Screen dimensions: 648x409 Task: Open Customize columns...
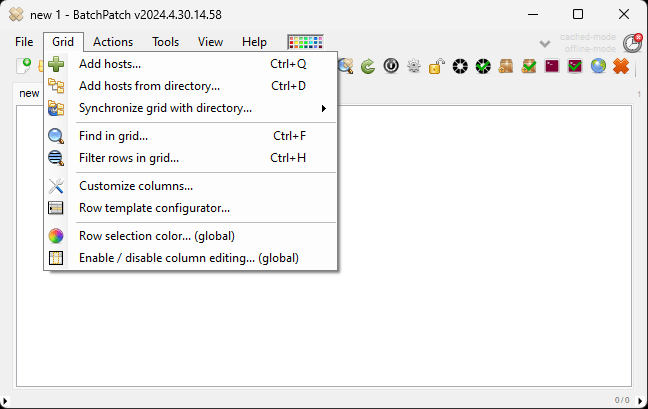pos(191,186)
